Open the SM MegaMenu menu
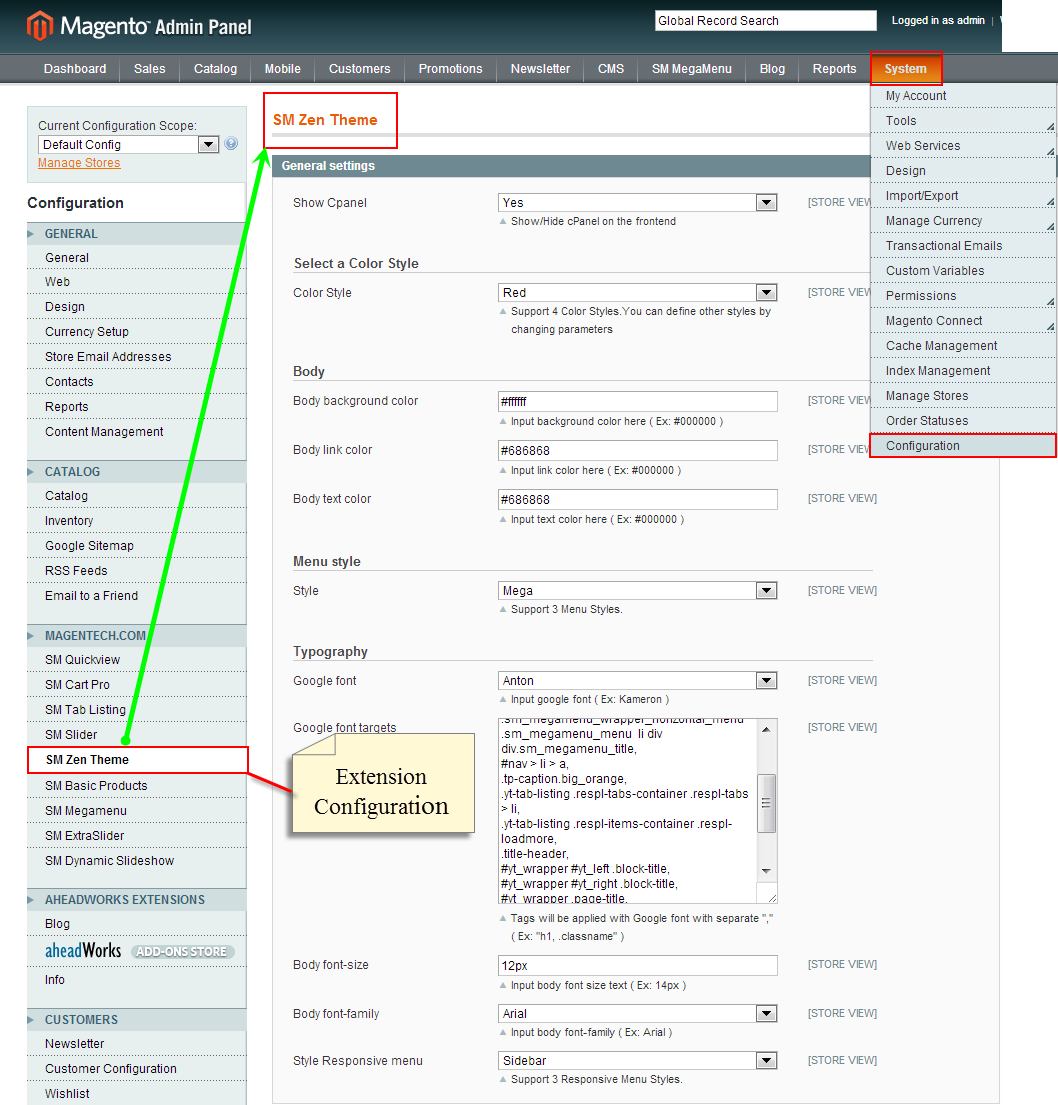The image size is (1058, 1105). (x=691, y=68)
